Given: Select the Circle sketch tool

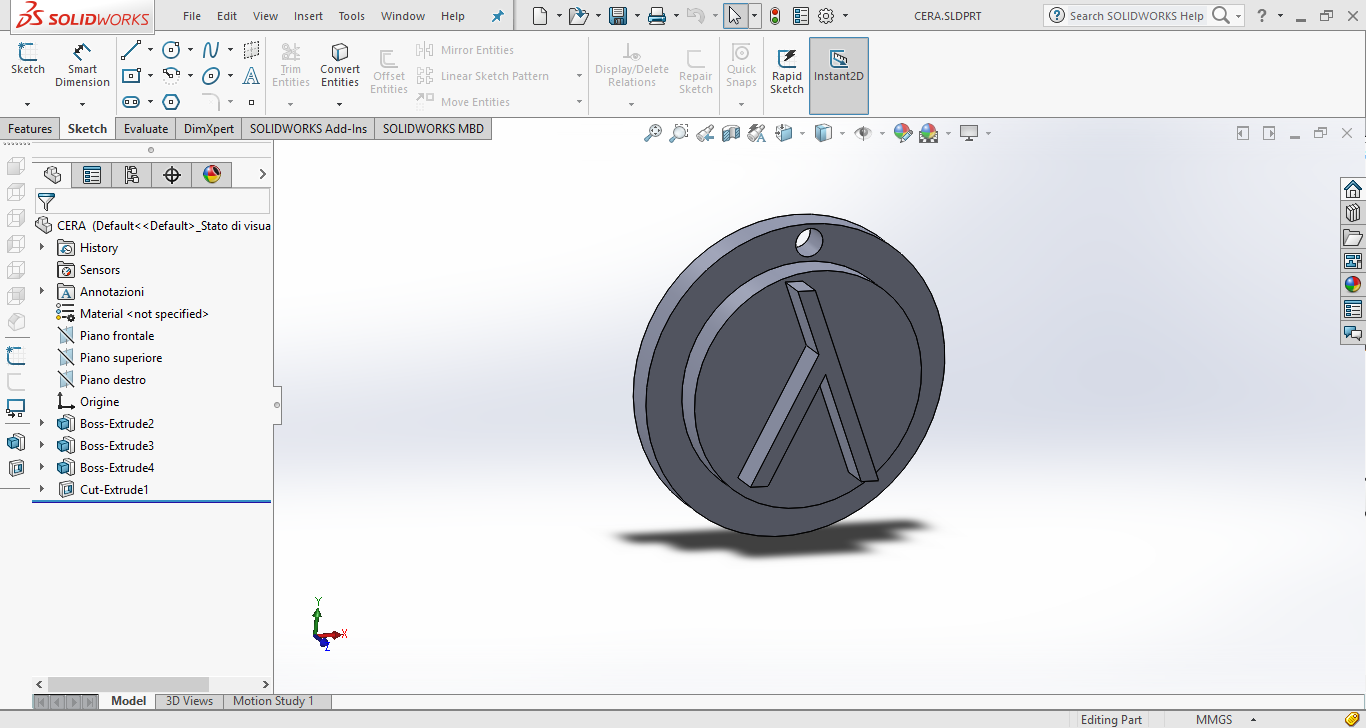Looking at the screenshot, I should pyautogui.click(x=171, y=50).
